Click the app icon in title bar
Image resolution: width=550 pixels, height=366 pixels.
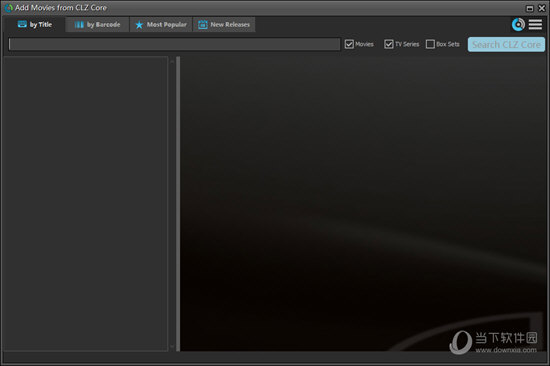click(x=8, y=7)
